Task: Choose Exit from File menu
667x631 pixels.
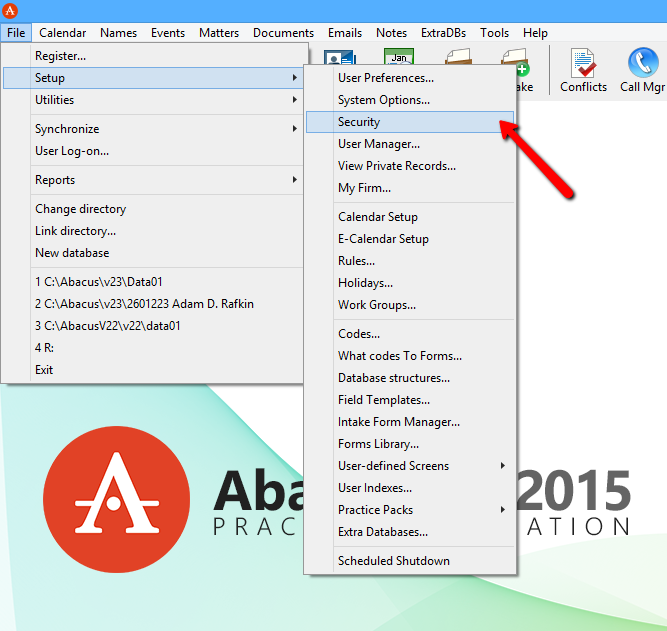Action: [x=153, y=370]
